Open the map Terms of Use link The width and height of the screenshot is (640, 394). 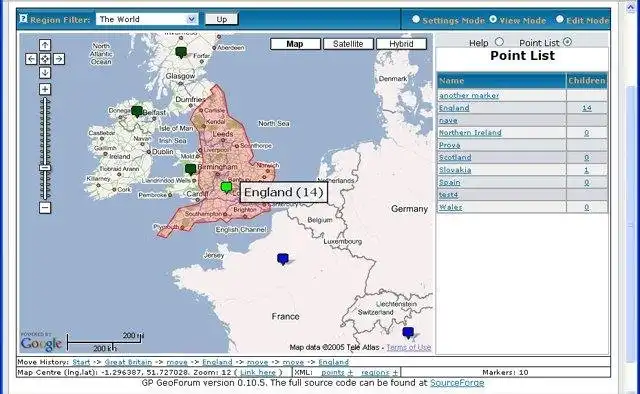409,347
